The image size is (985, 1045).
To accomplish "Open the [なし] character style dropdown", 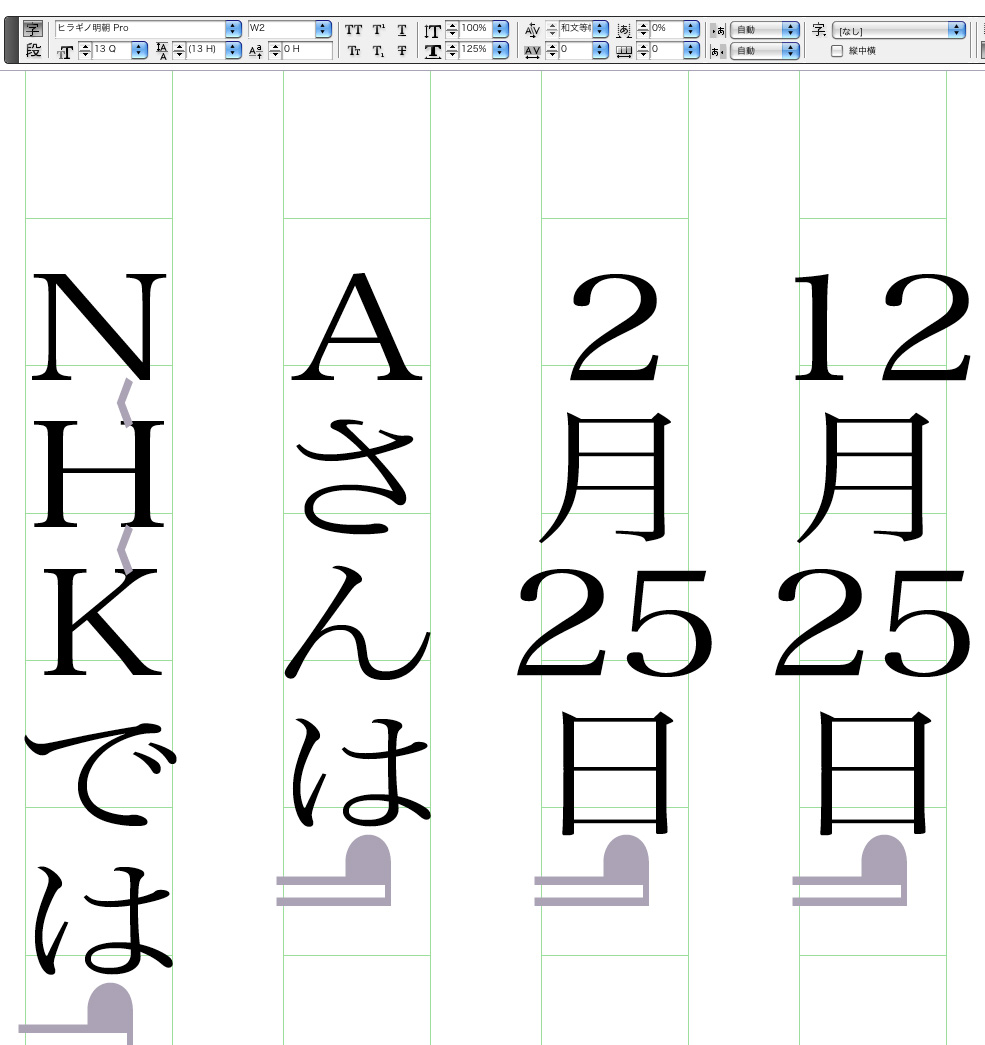I will 899,30.
